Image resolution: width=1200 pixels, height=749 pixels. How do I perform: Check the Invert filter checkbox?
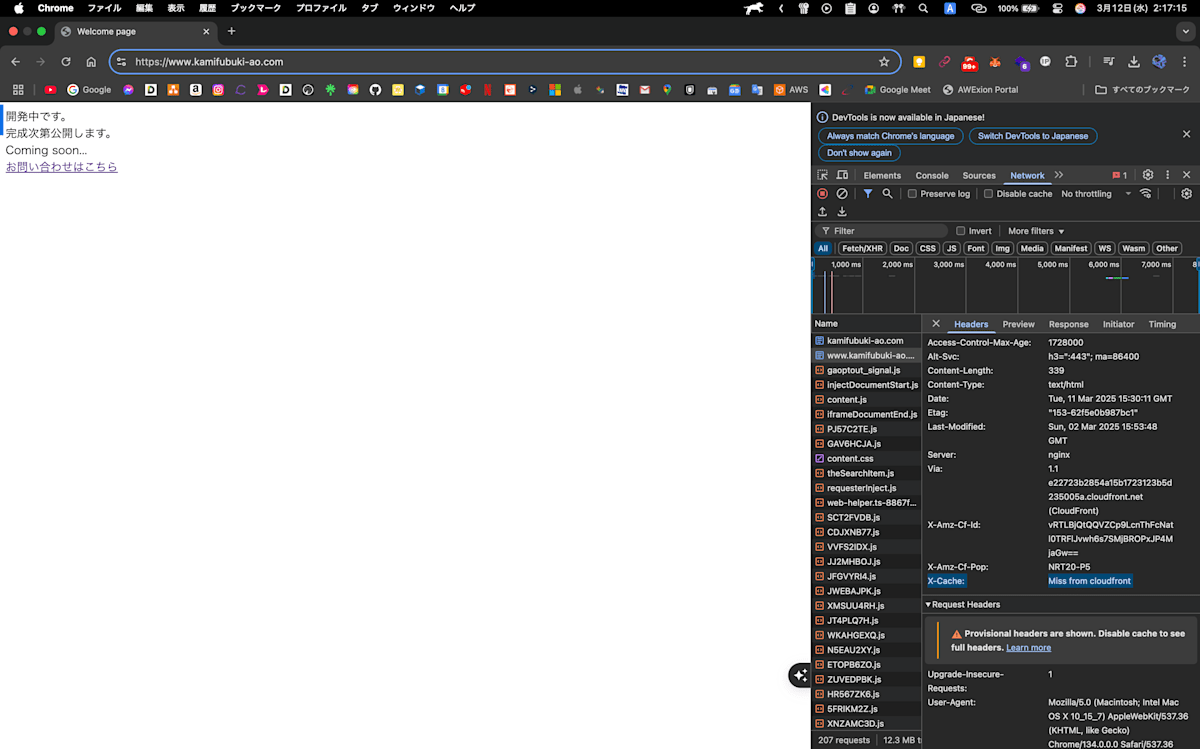(961, 231)
